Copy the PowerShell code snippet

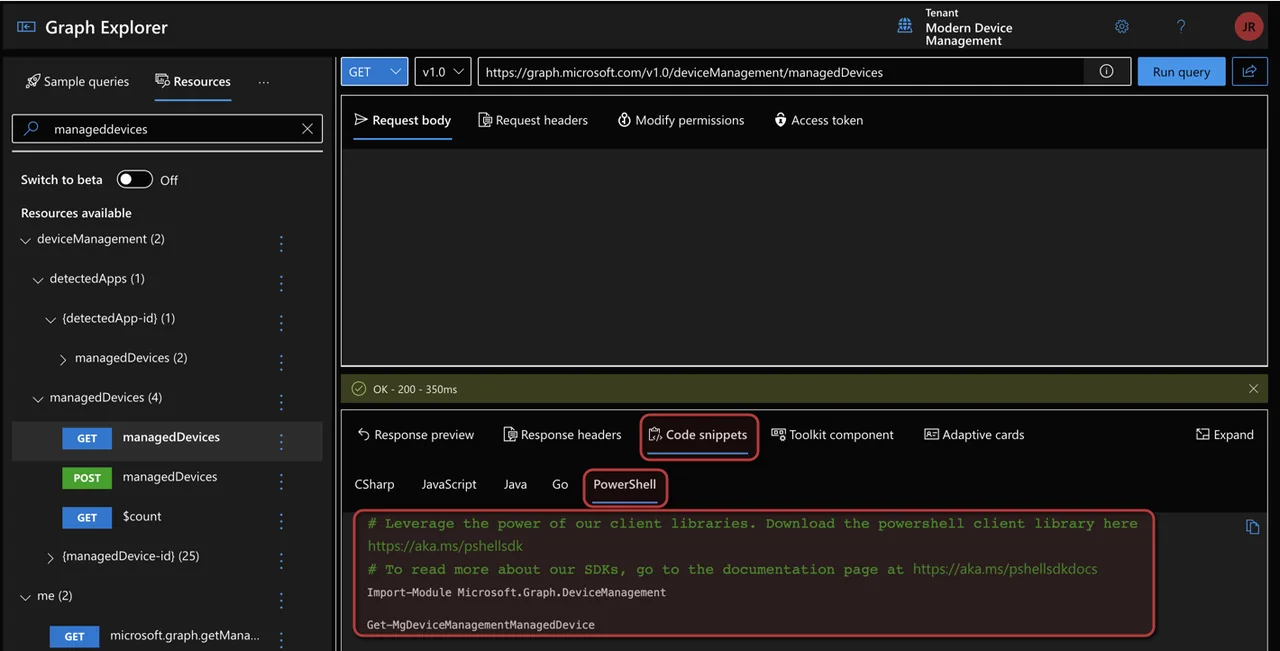[x=1252, y=527]
